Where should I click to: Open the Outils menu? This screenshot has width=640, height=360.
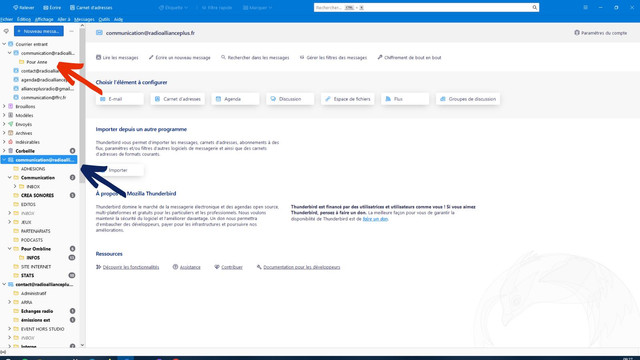tap(104, 19)
